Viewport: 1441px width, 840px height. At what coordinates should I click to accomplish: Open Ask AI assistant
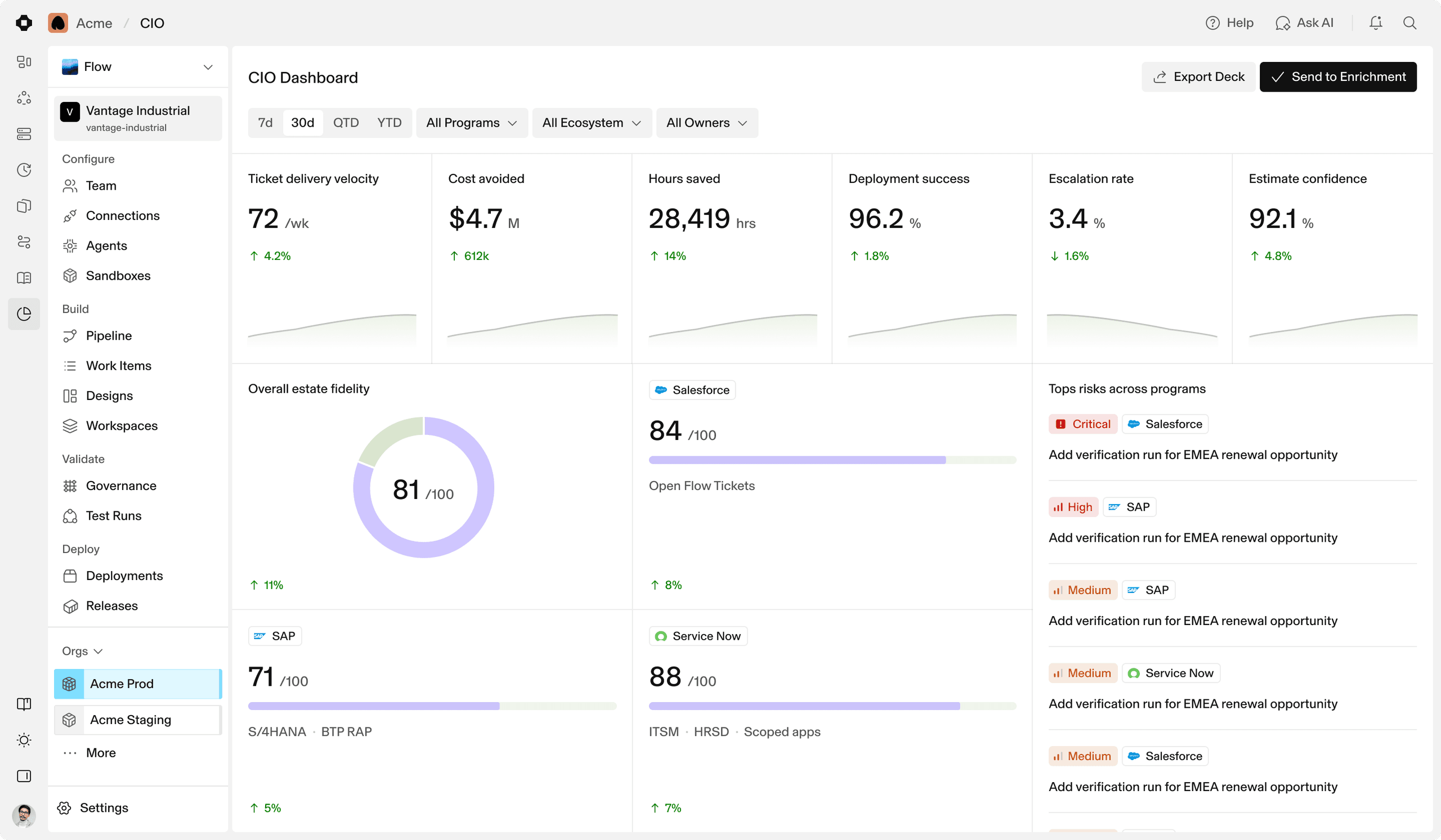(x=1304, y=23)
